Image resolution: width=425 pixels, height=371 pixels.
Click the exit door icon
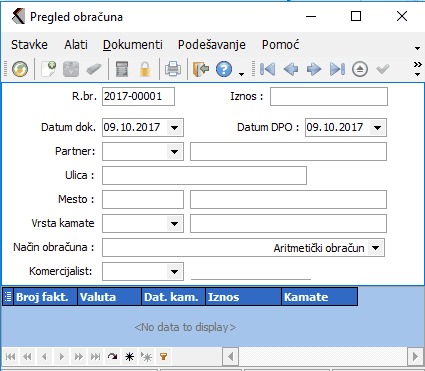coord(201,69)
